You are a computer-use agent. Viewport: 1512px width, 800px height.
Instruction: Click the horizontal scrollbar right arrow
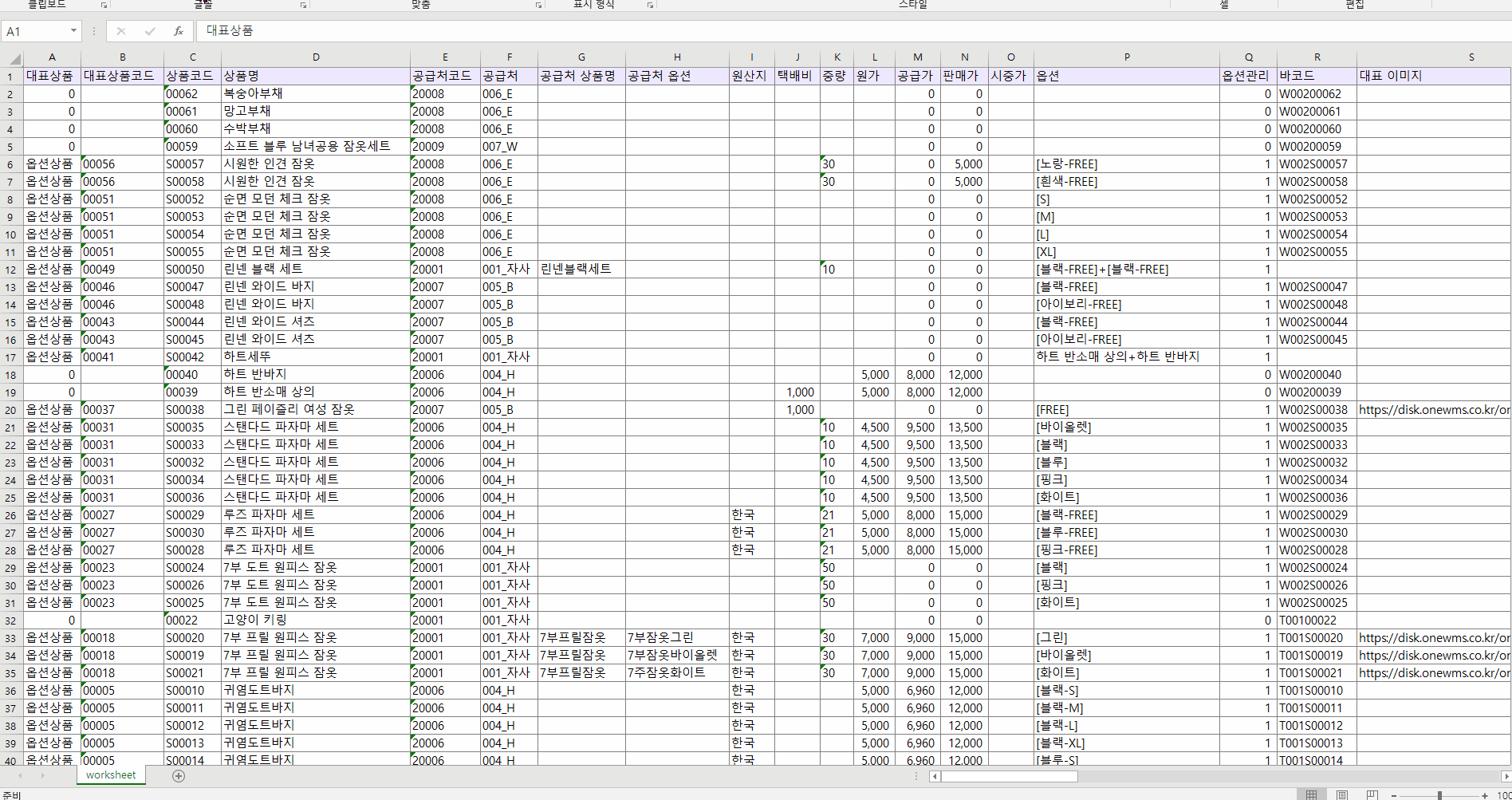(x=1506, y=776)
